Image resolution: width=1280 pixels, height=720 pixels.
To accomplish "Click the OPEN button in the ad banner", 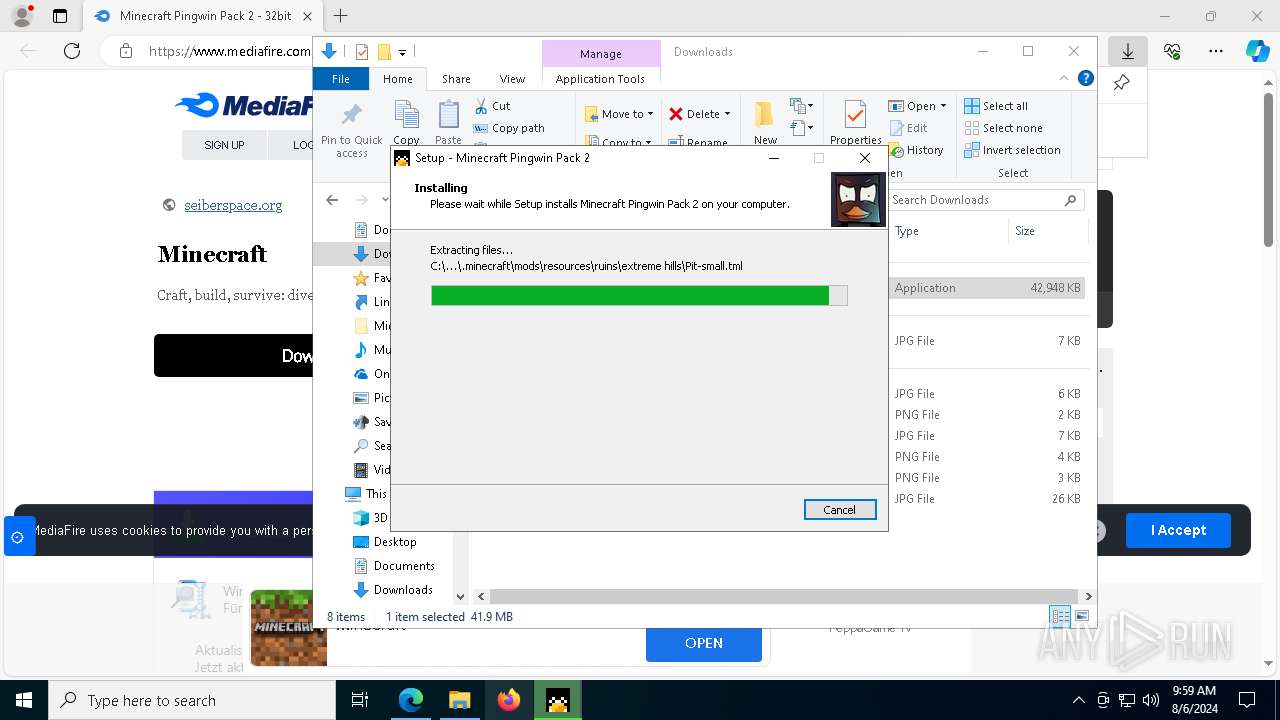I will tap(704, 643).
